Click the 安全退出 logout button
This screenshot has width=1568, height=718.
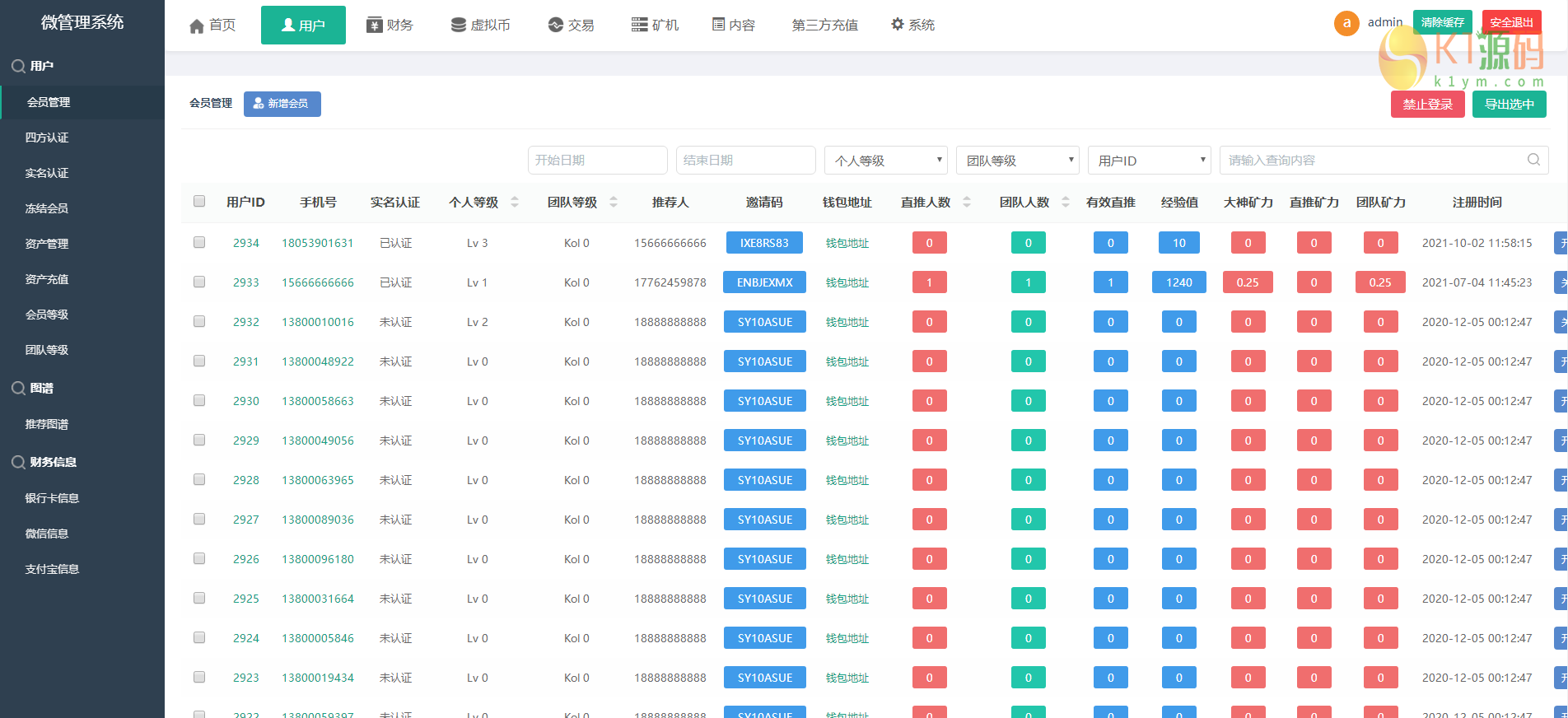coord(1512,22)
